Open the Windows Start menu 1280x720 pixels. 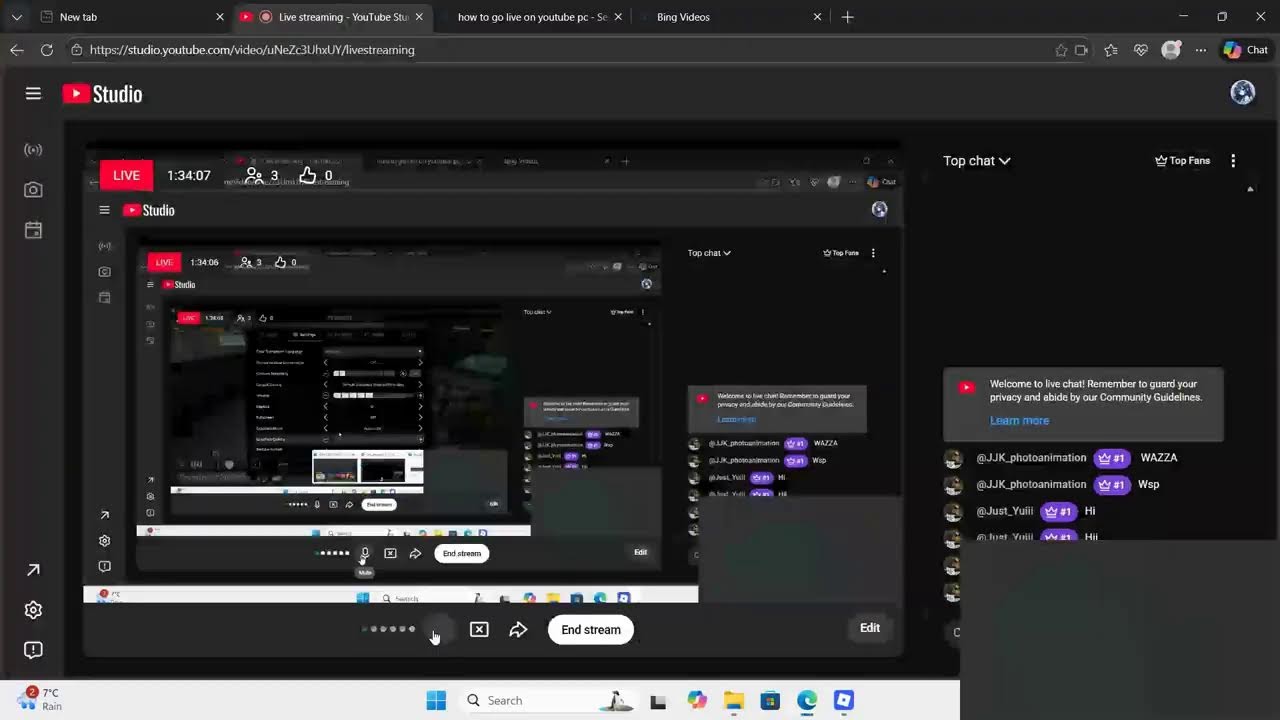coord(436,700)
